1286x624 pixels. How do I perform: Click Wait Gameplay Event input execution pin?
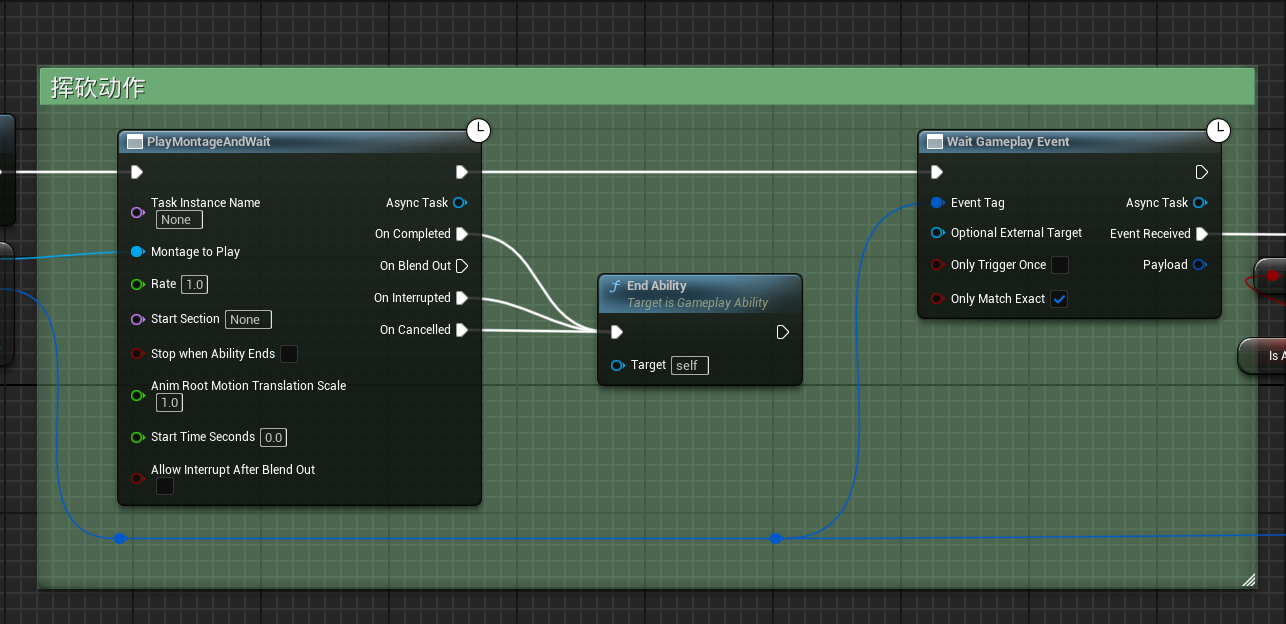click(937, 172)
